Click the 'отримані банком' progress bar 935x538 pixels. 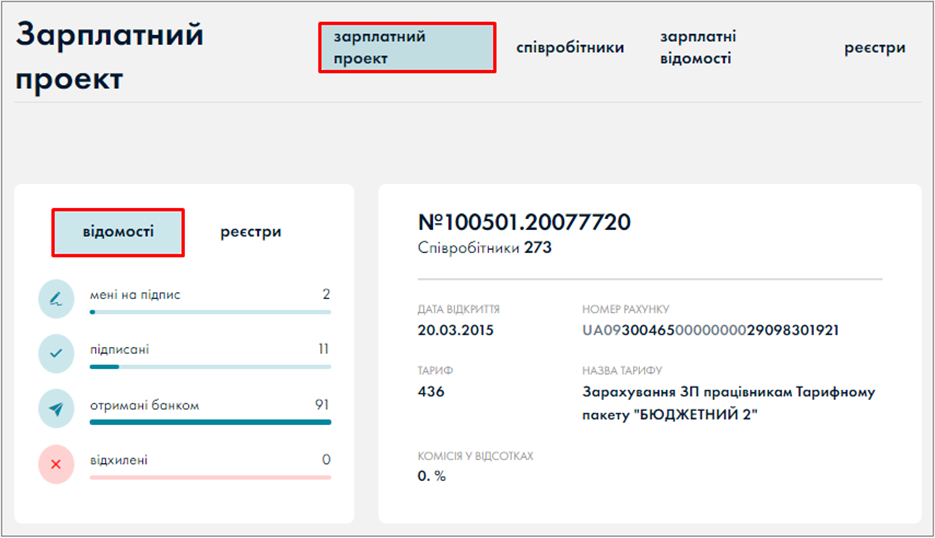pos(210,422)
